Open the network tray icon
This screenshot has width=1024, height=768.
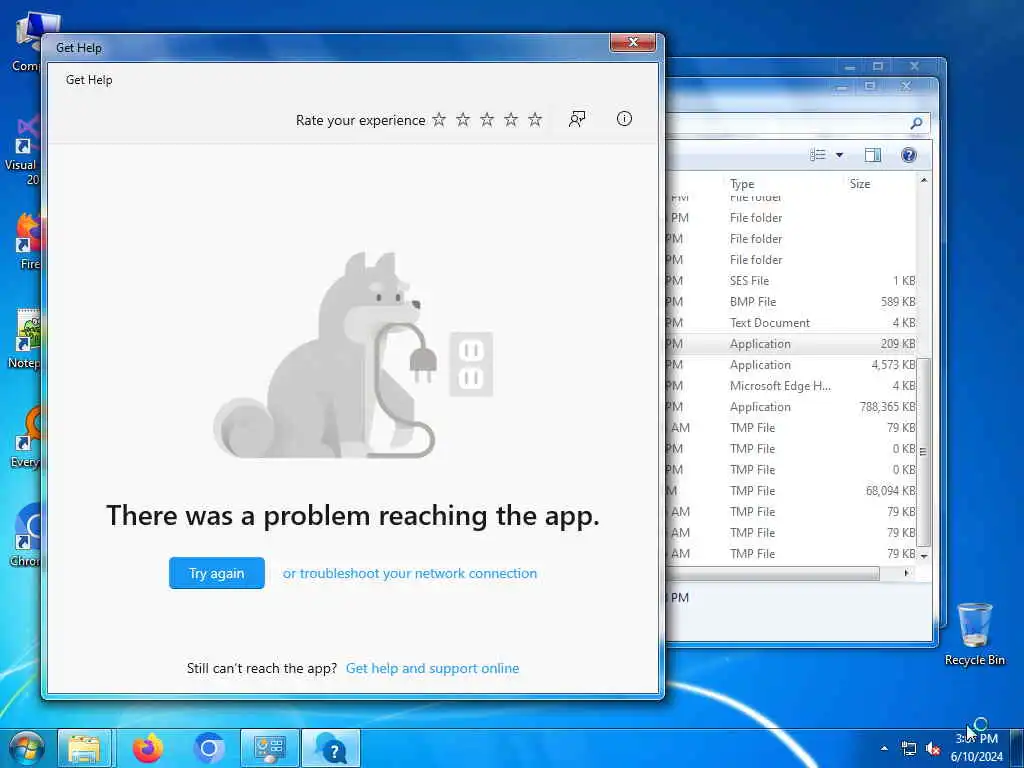pos(908,748)
